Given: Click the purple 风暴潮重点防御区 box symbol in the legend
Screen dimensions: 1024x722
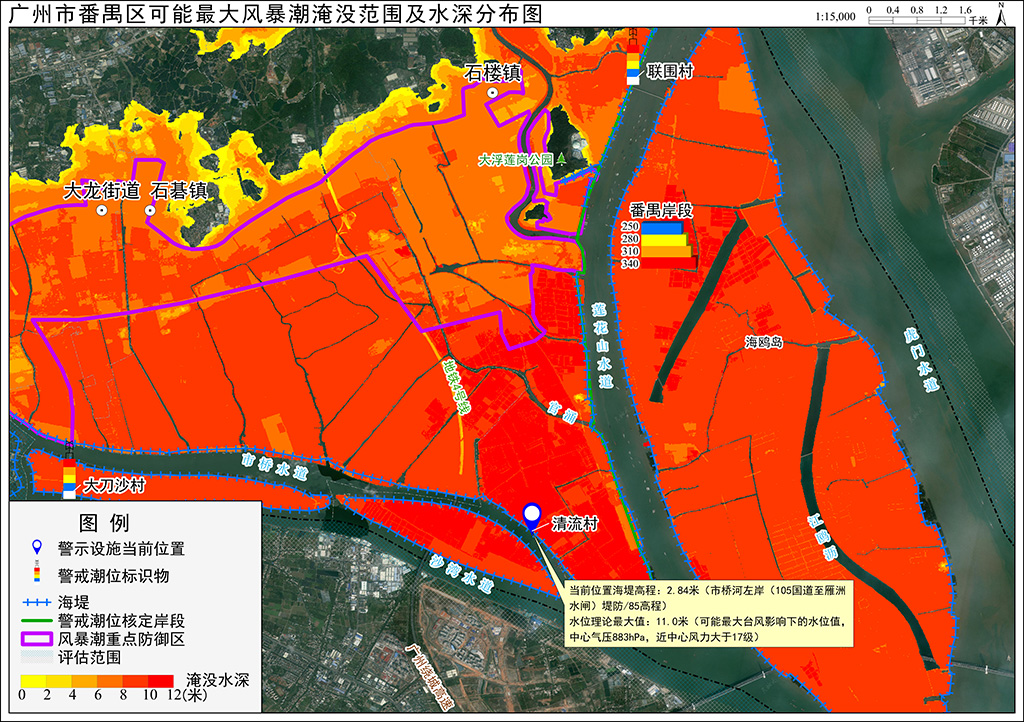Looking at the screenshot, I should tap(37, 638).
